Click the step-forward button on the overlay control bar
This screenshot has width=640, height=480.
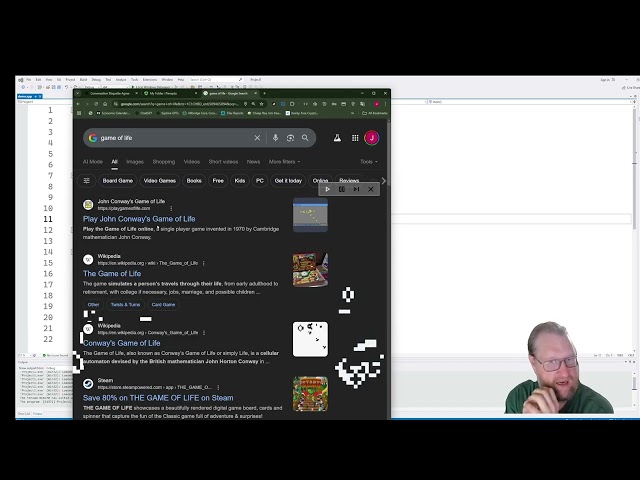[x=356, y=189]
